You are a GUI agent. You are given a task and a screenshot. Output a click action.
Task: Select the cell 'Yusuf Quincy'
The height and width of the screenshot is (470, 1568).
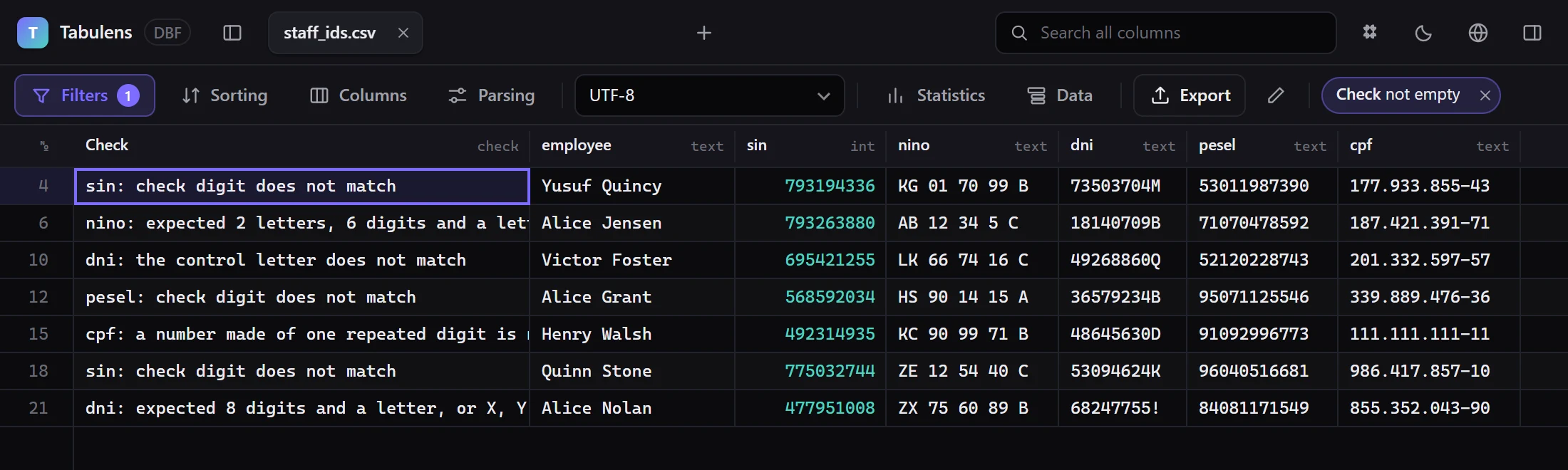[632, 186]
